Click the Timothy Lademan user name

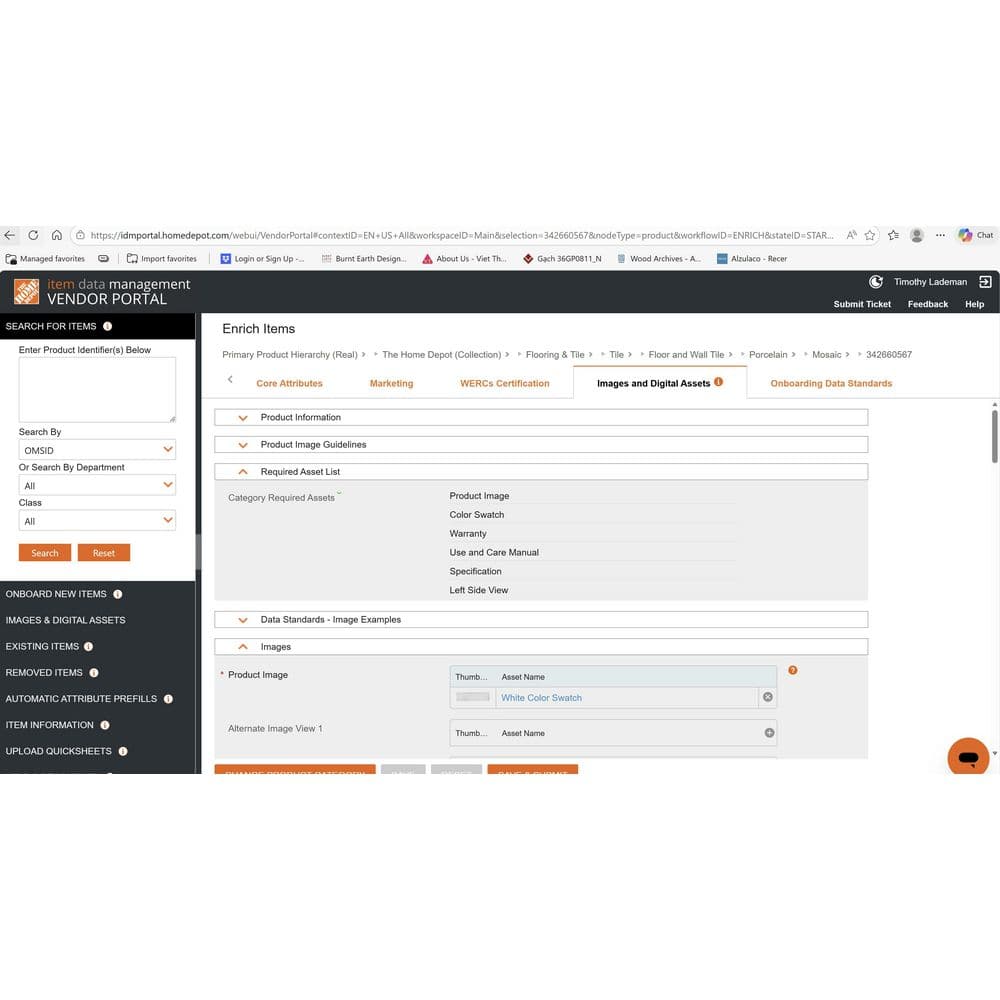[930, 282]
